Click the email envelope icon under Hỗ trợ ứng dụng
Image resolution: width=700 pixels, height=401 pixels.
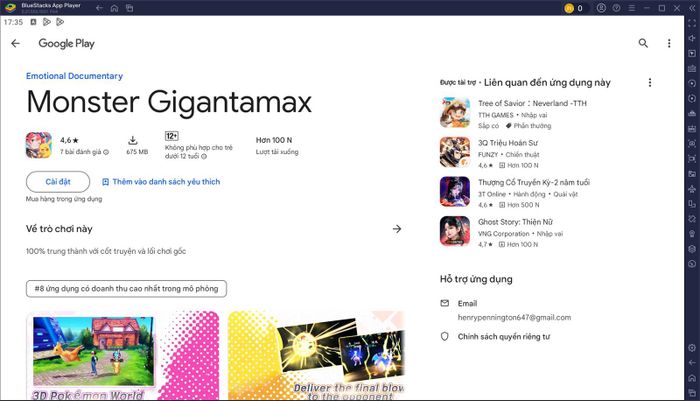445,303
